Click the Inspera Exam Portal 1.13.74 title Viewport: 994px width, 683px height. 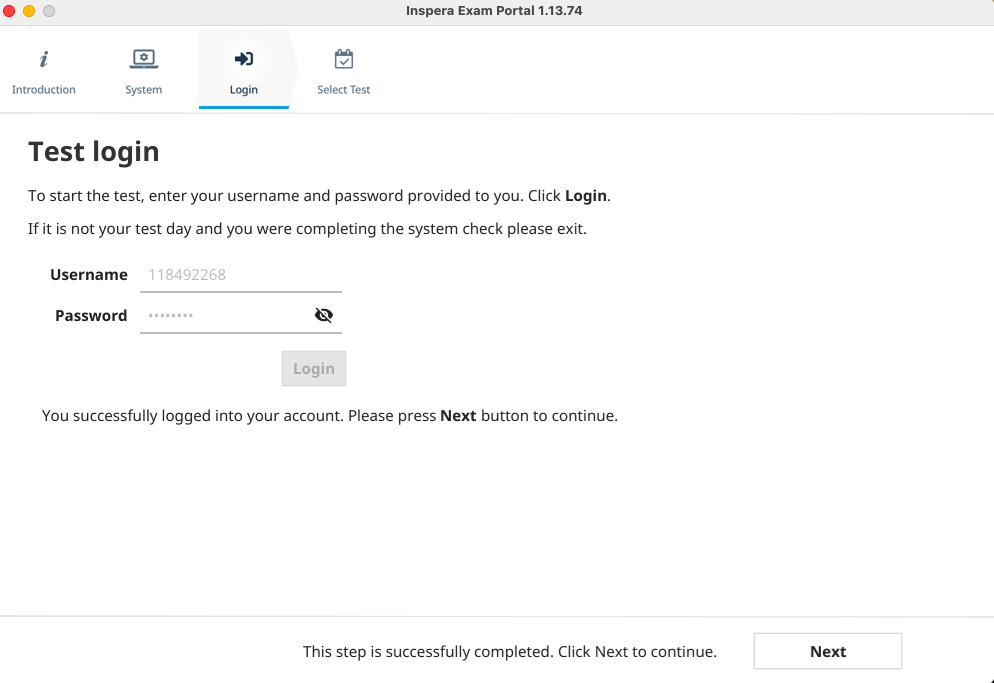pos(494,11)
